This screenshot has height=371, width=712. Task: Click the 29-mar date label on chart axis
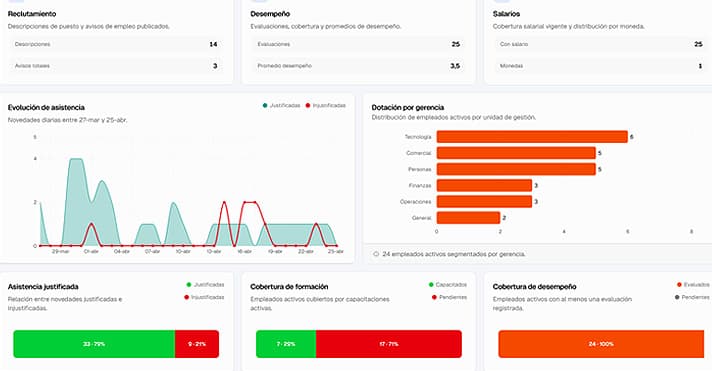(x=60, y=251)
